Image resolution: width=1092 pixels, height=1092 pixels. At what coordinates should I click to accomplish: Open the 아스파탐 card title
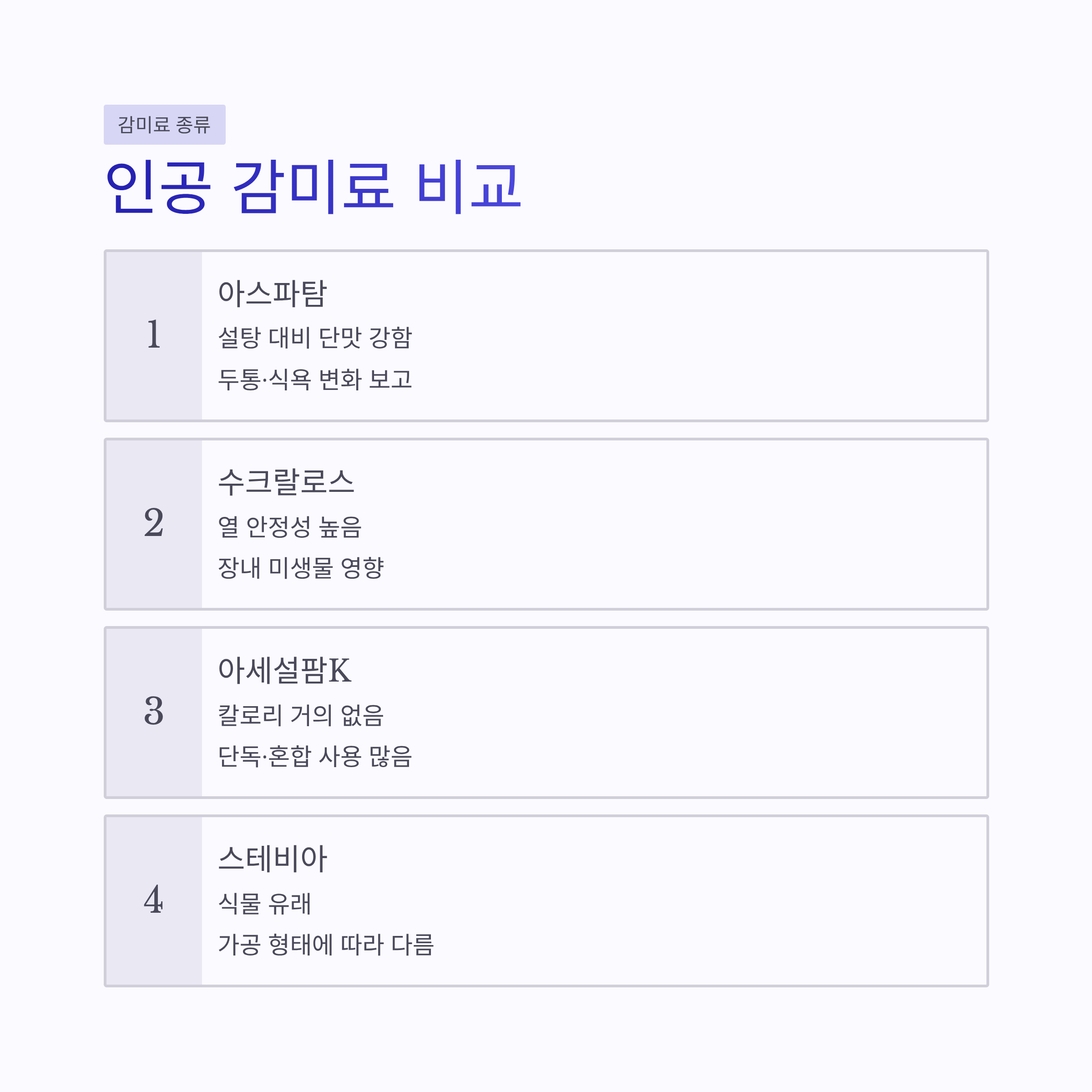pyautogui.click(x=273, y=294)
